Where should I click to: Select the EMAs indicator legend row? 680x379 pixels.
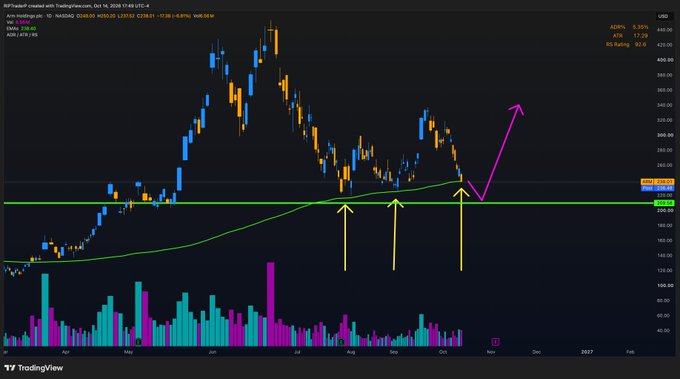21,29
